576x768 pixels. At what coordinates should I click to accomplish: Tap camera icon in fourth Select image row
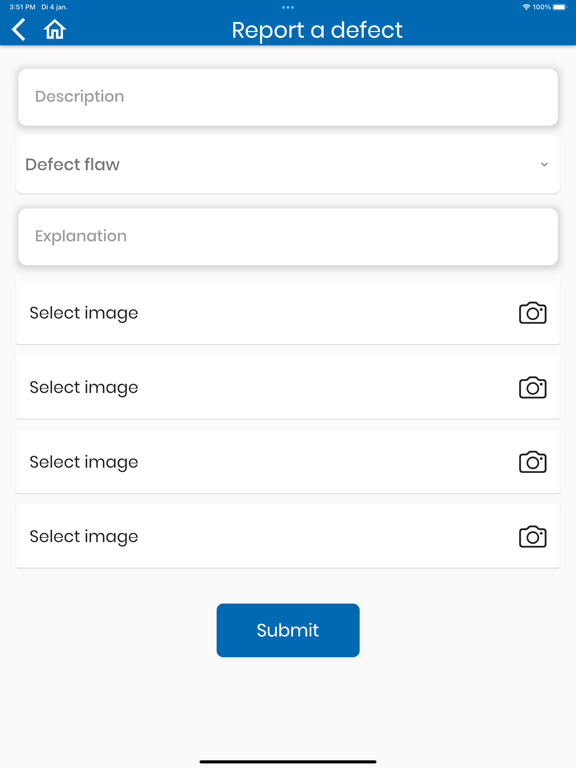click(x=532, y=537)
